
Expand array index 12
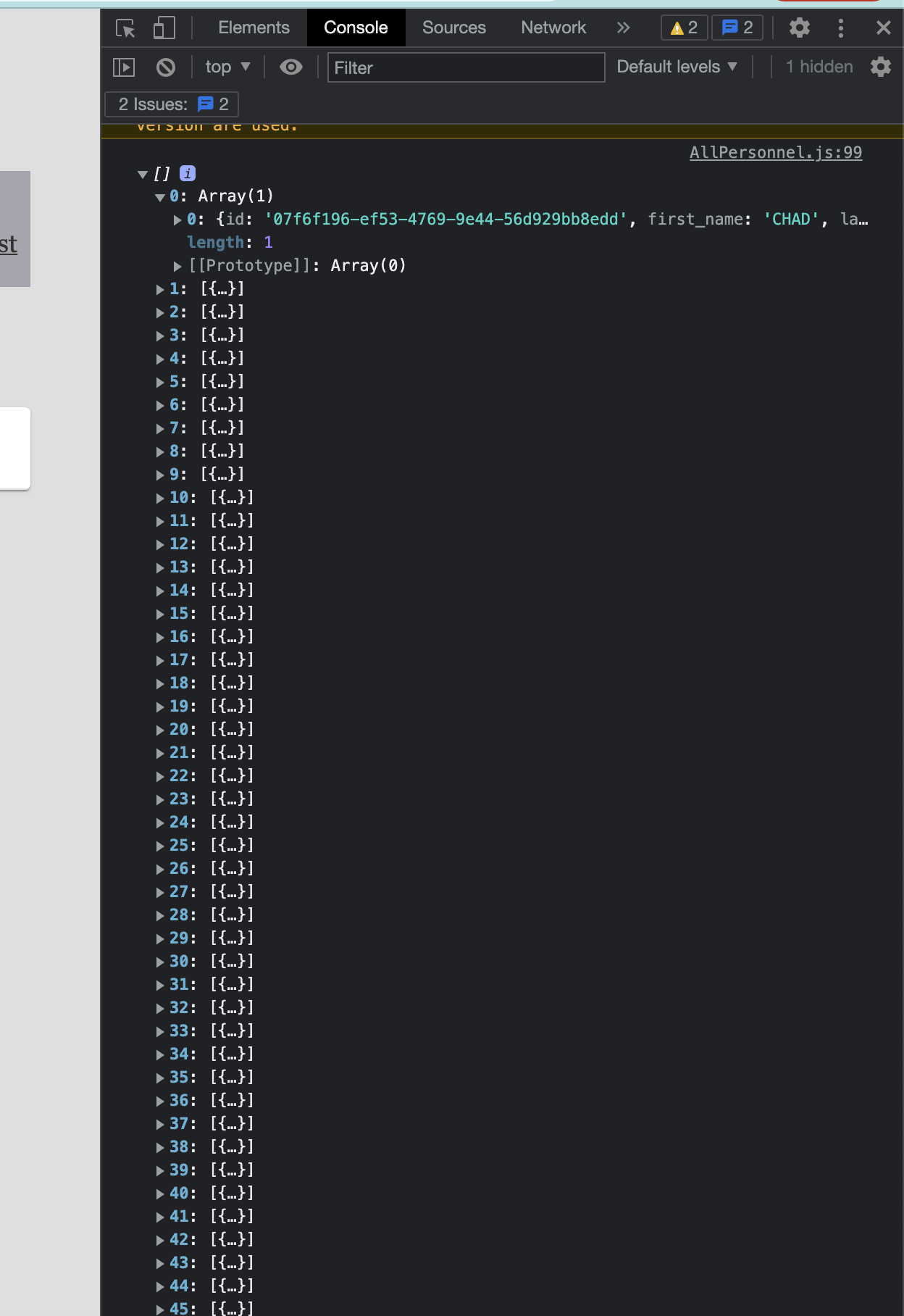[160, 544]
